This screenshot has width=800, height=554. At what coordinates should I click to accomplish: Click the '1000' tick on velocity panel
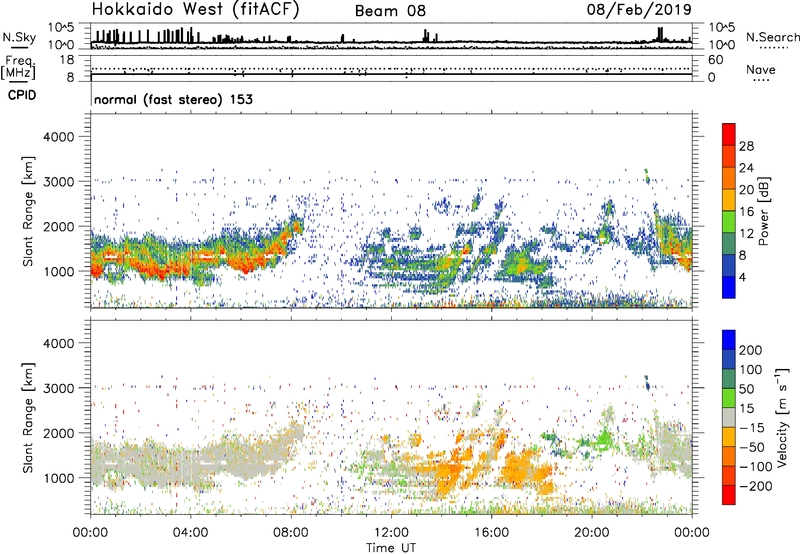pyautogui.click(x=58, y=478)
